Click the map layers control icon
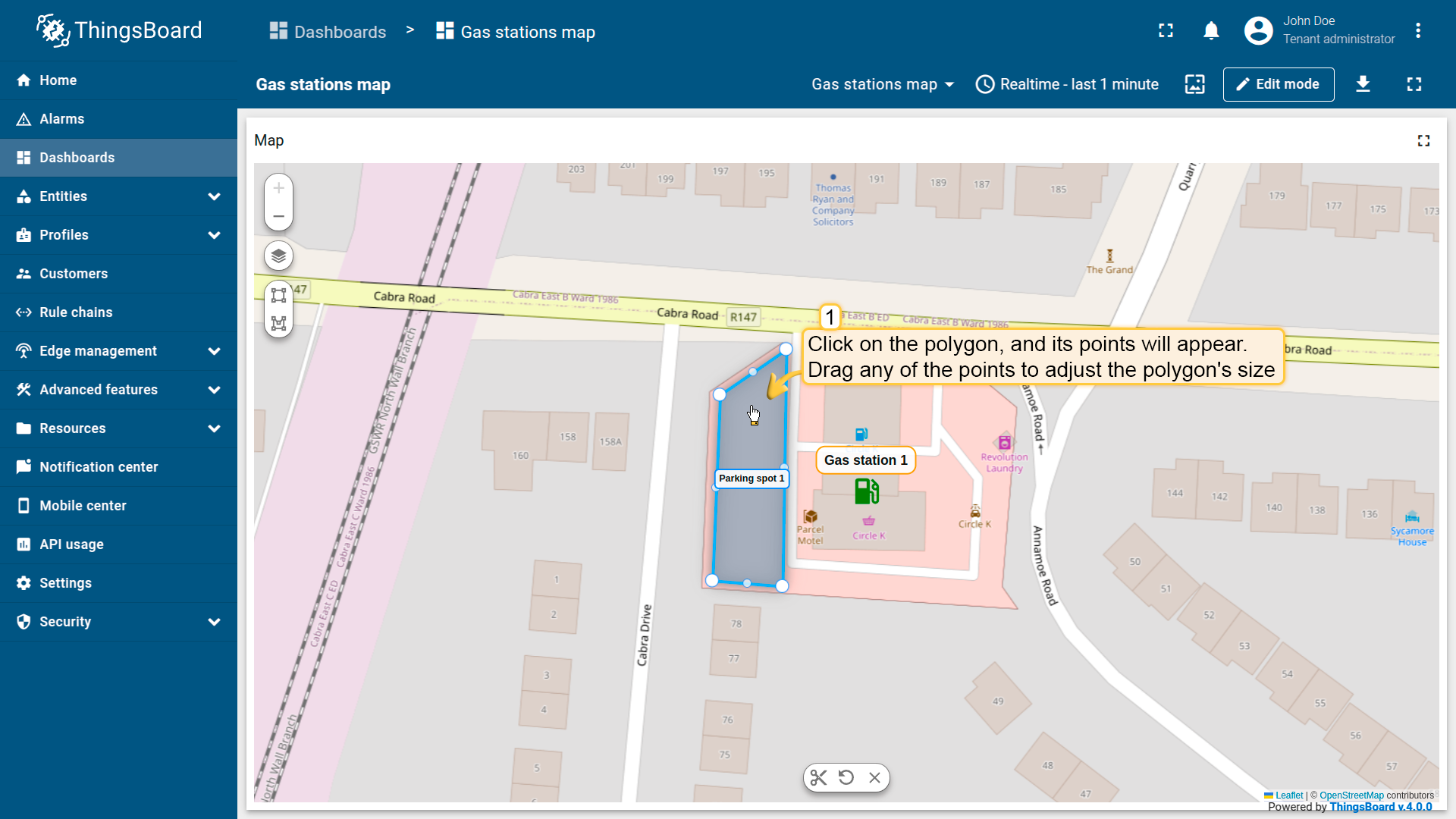The image size is (1456, 819). [x=278, y=256]
